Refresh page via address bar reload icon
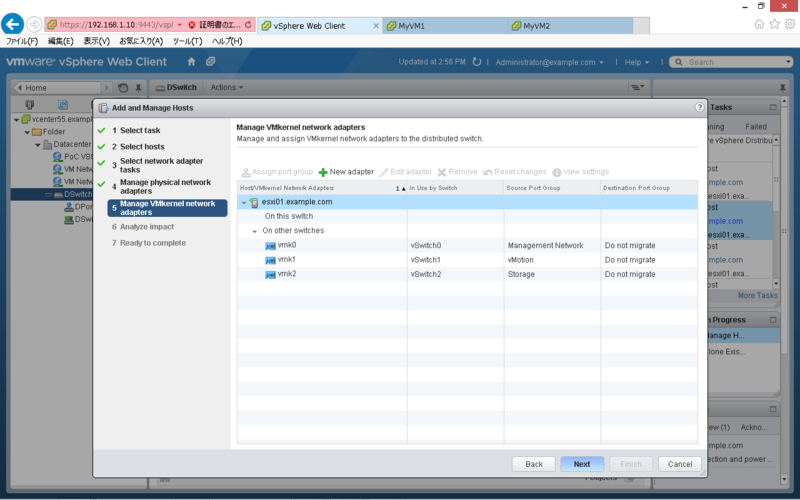 tap(248, 24)
